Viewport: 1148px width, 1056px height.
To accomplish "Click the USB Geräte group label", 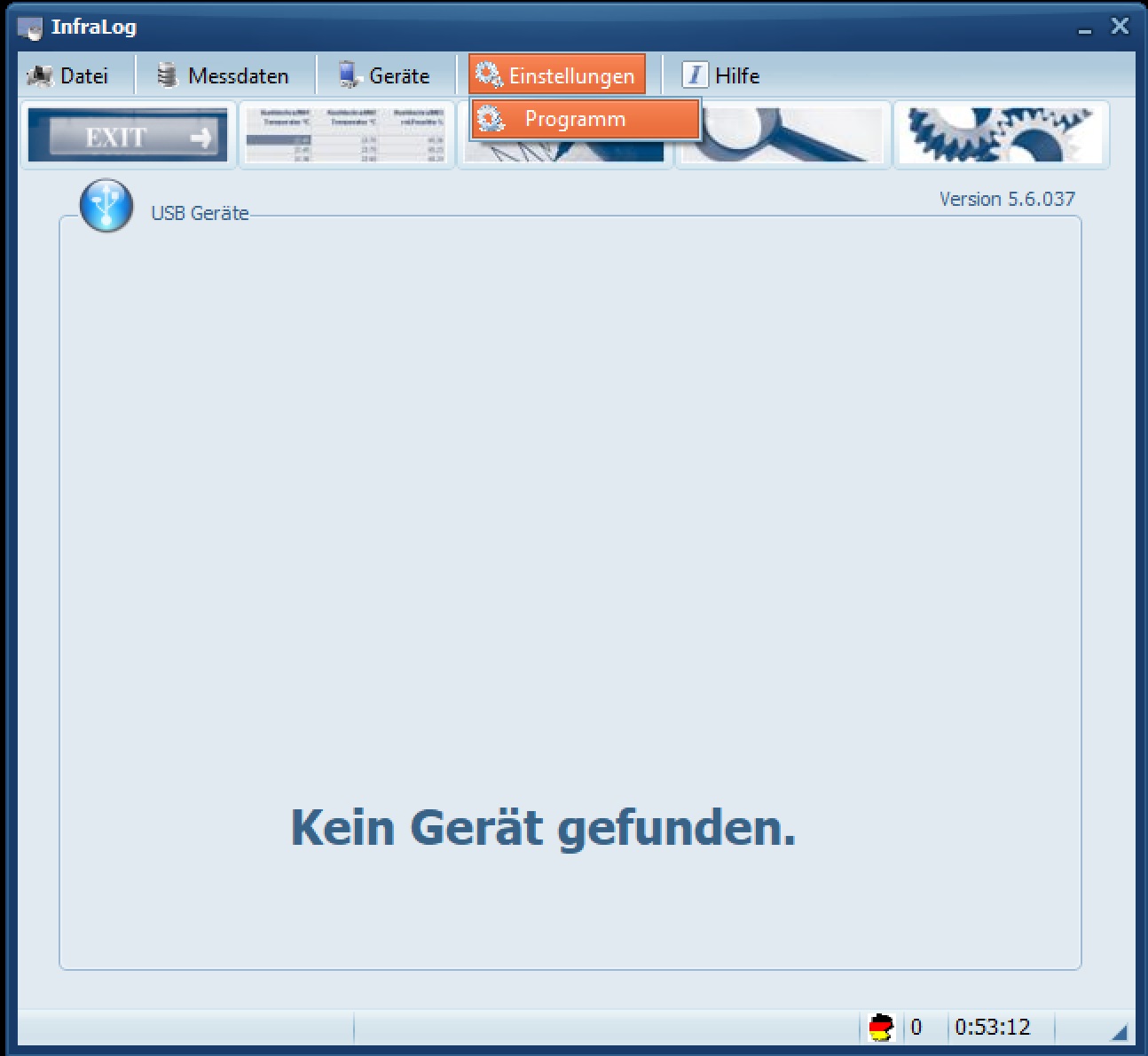I will pos(200,213).
